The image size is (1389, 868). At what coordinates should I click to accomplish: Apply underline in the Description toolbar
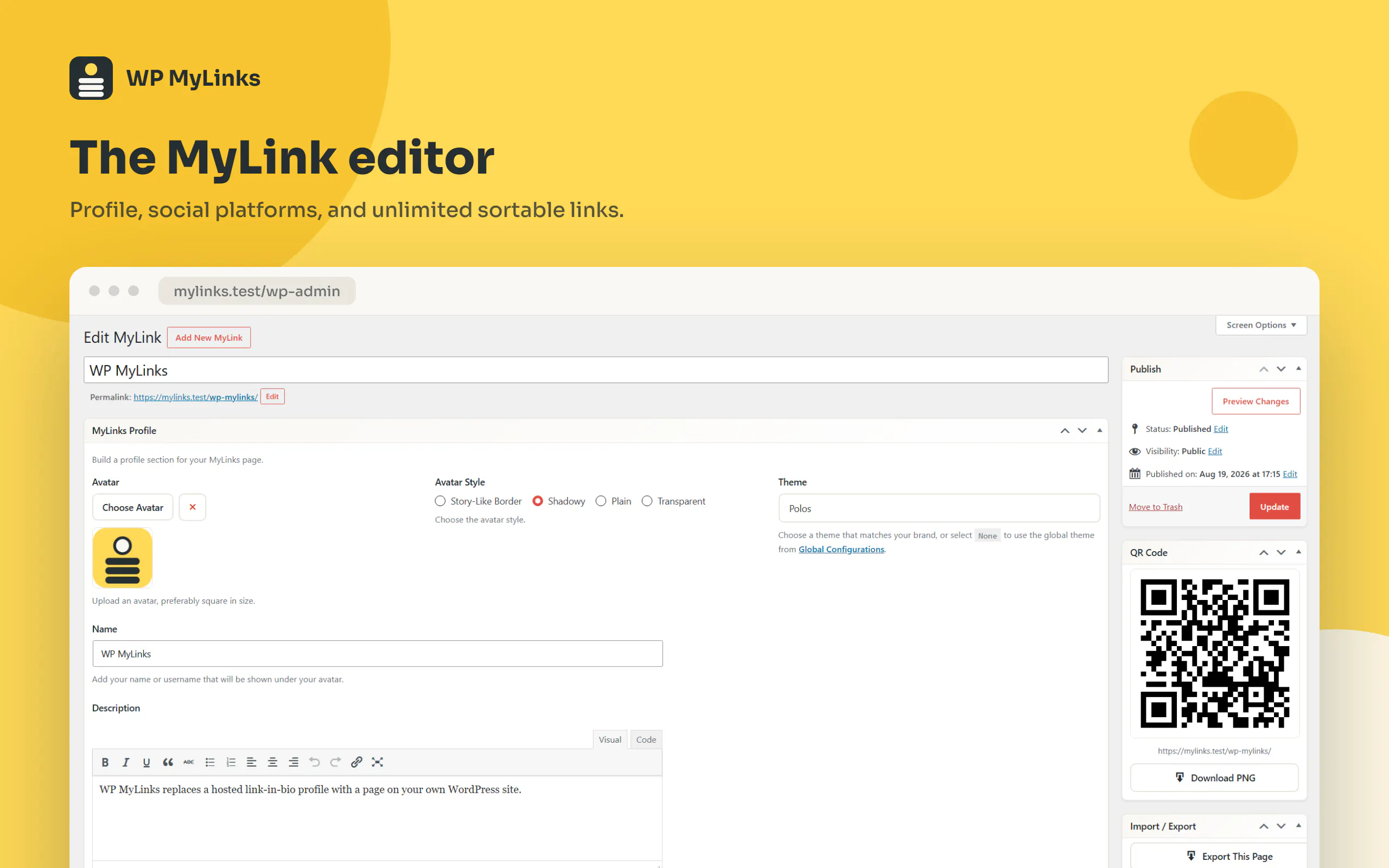tap(146, 762)
